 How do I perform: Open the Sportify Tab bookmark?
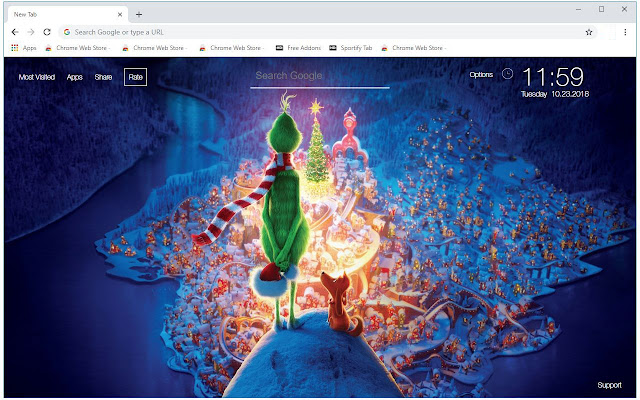pos(351,48)
